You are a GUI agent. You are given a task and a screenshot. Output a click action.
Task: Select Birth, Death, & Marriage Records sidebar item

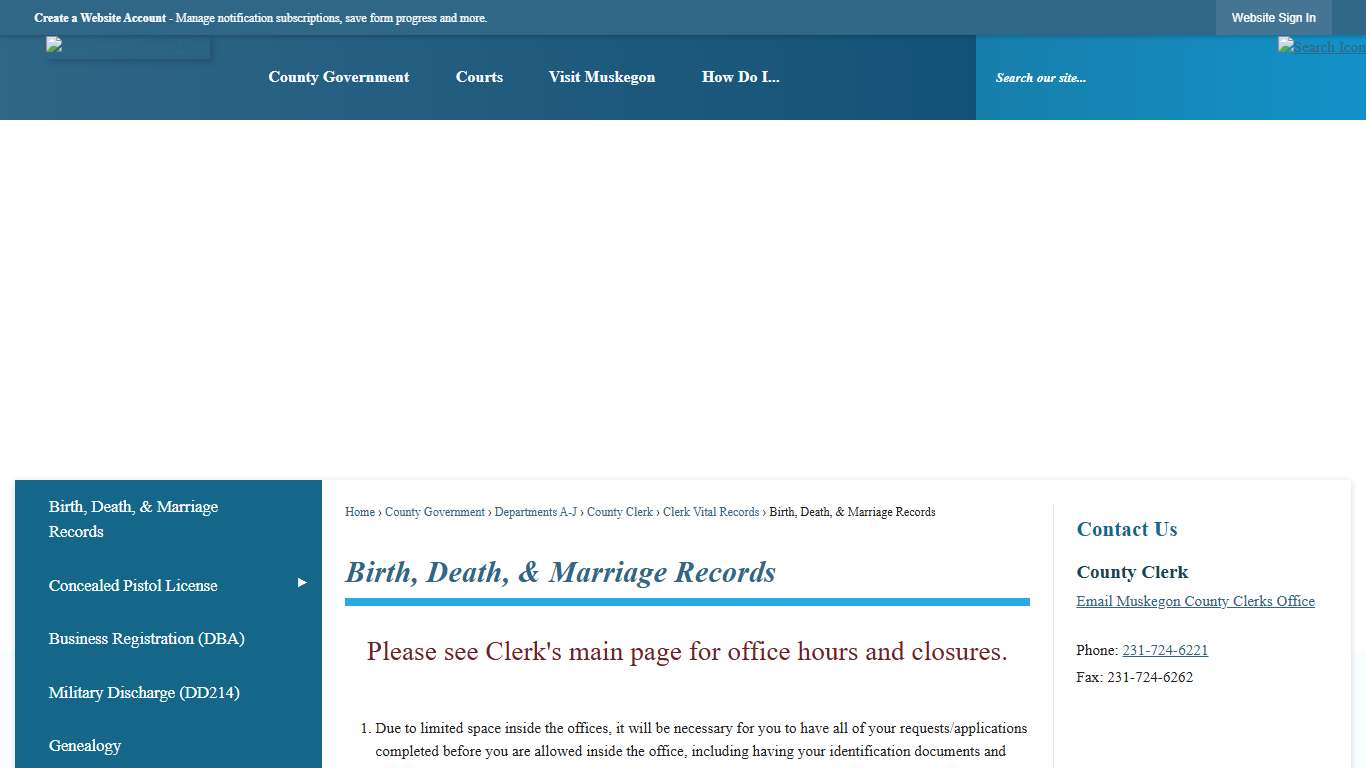133,518
